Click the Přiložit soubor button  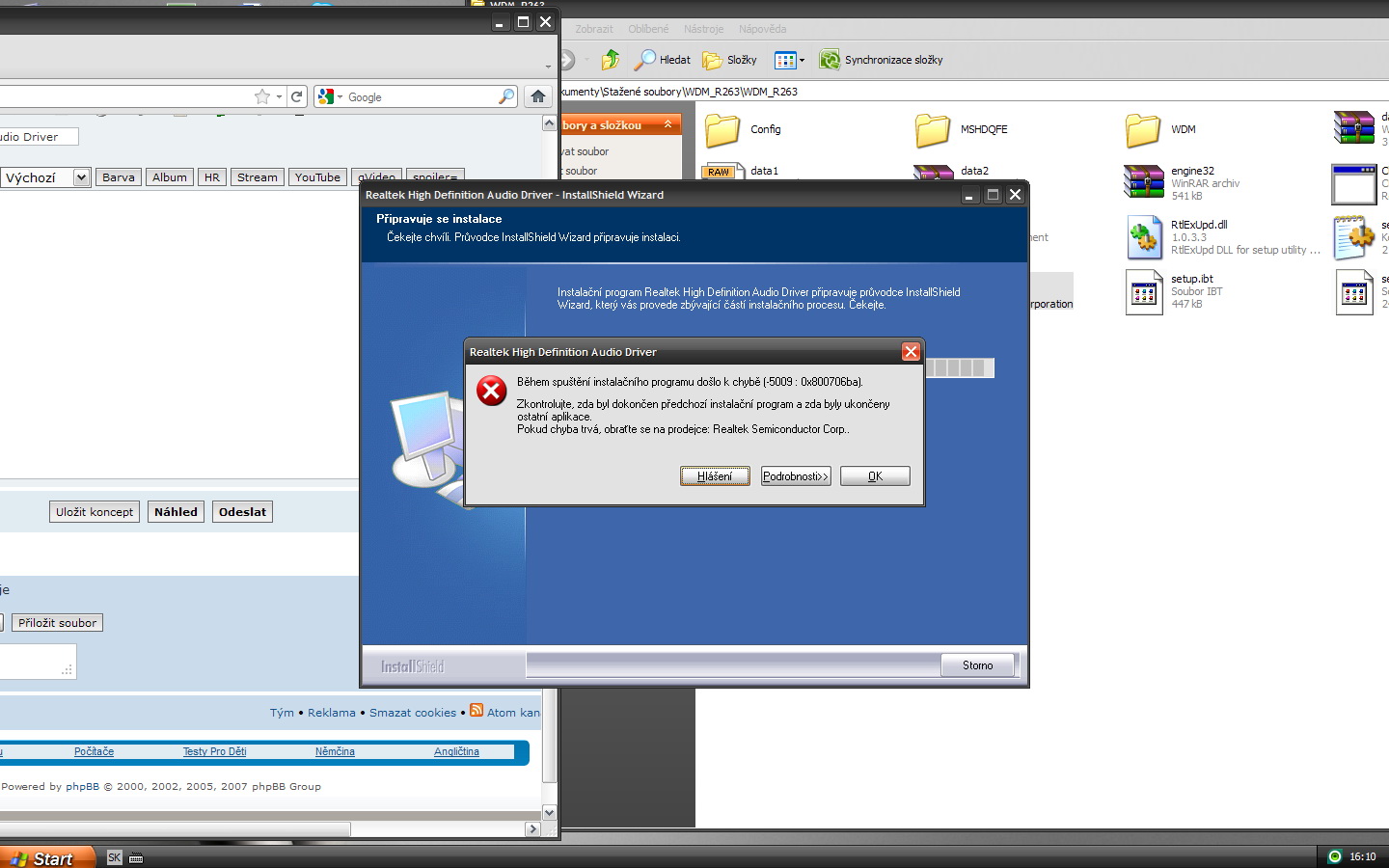[x=58, y=623]
